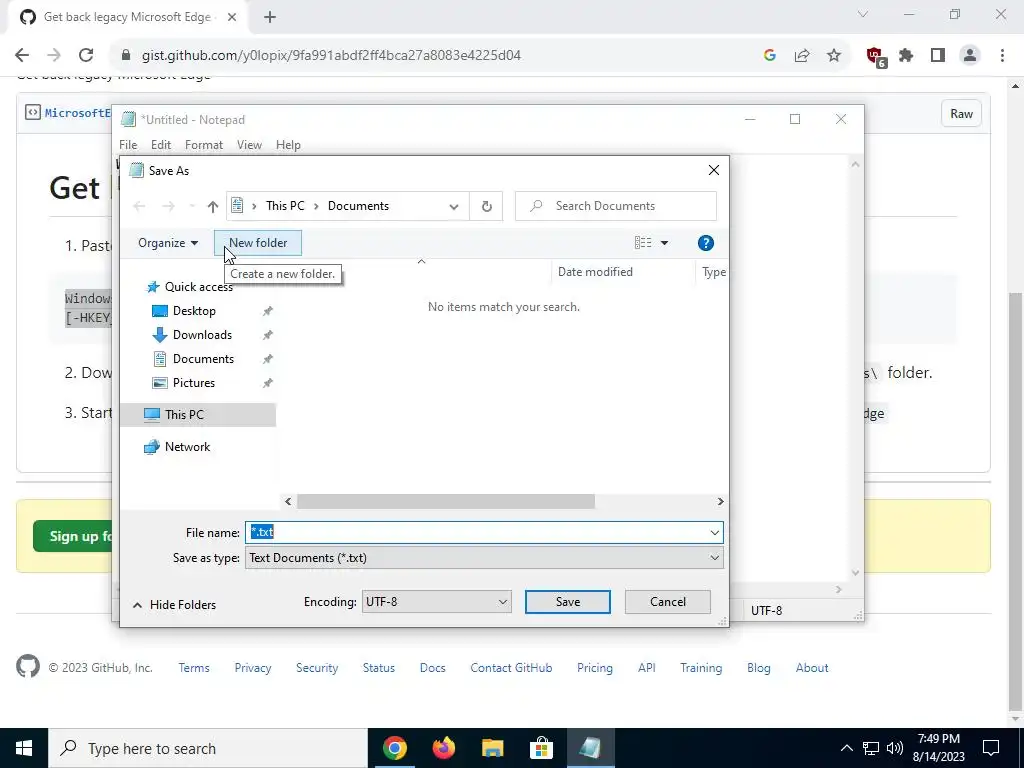This screenshot has width=1024, height=768.
Task: Select Pictures in the navigation pane
Action: 193,383
